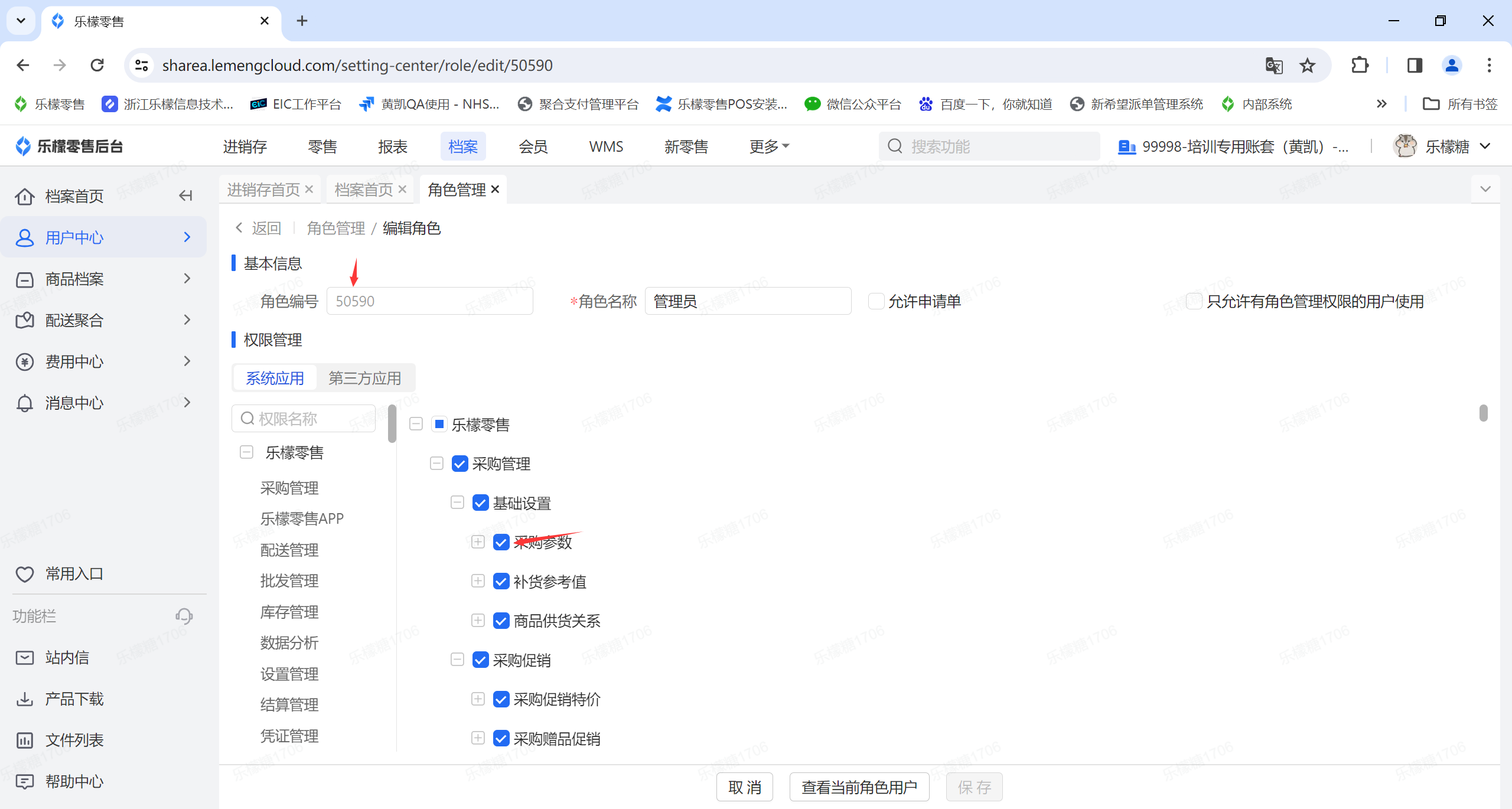
Task: Uncheck the 采购参数 checkbox
Action: (501, 542)
